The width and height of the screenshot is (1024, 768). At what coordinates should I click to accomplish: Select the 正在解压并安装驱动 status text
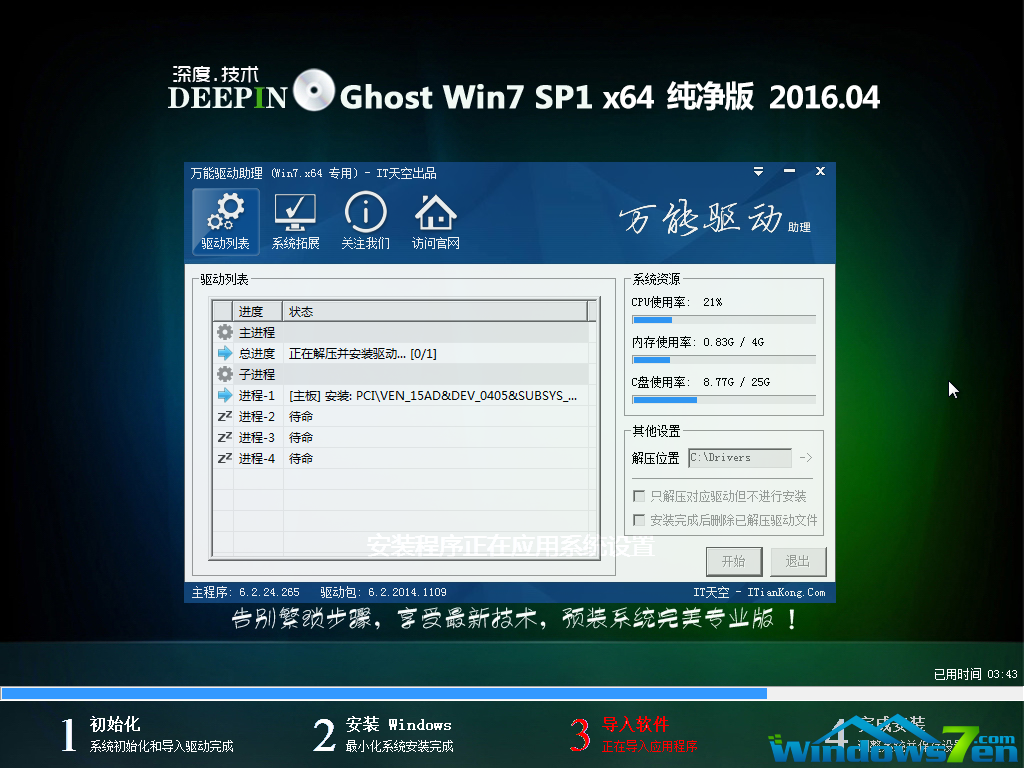[362, 354]
